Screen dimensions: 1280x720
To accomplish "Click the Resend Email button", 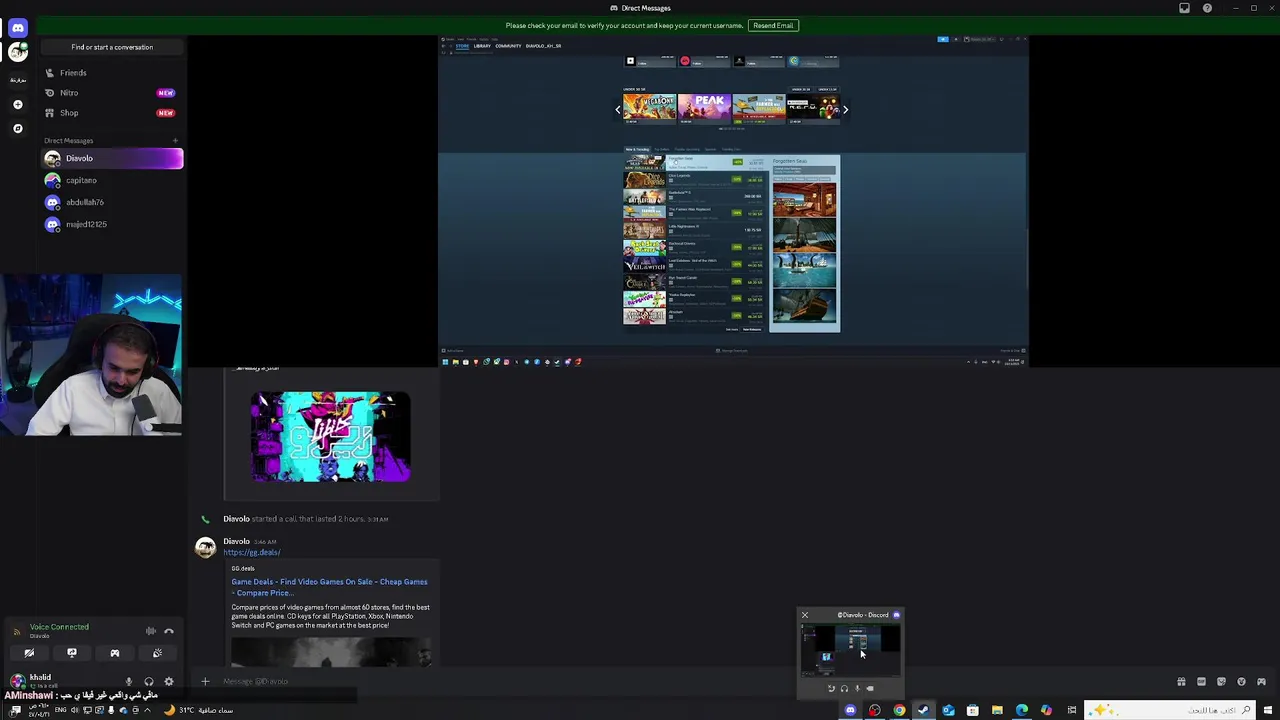I will tap(773, 25).
